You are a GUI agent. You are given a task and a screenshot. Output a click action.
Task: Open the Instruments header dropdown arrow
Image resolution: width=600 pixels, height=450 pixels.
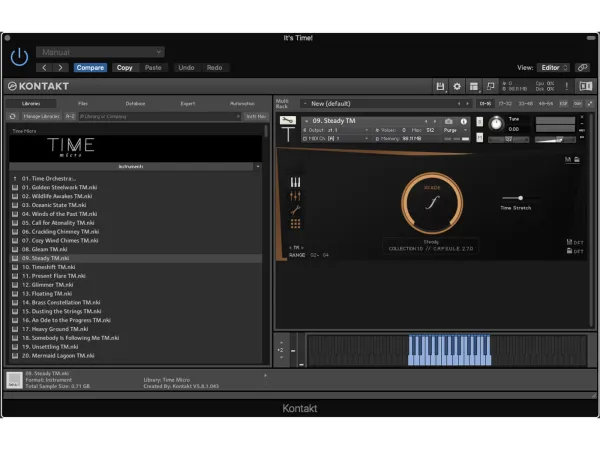tap(258, 167)
